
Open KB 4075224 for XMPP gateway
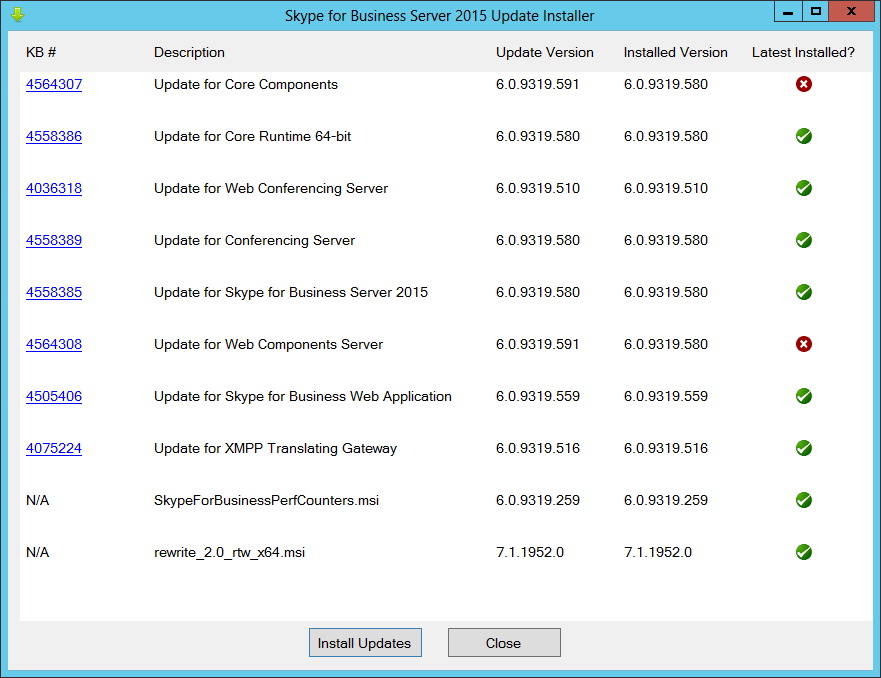(54, 449)
